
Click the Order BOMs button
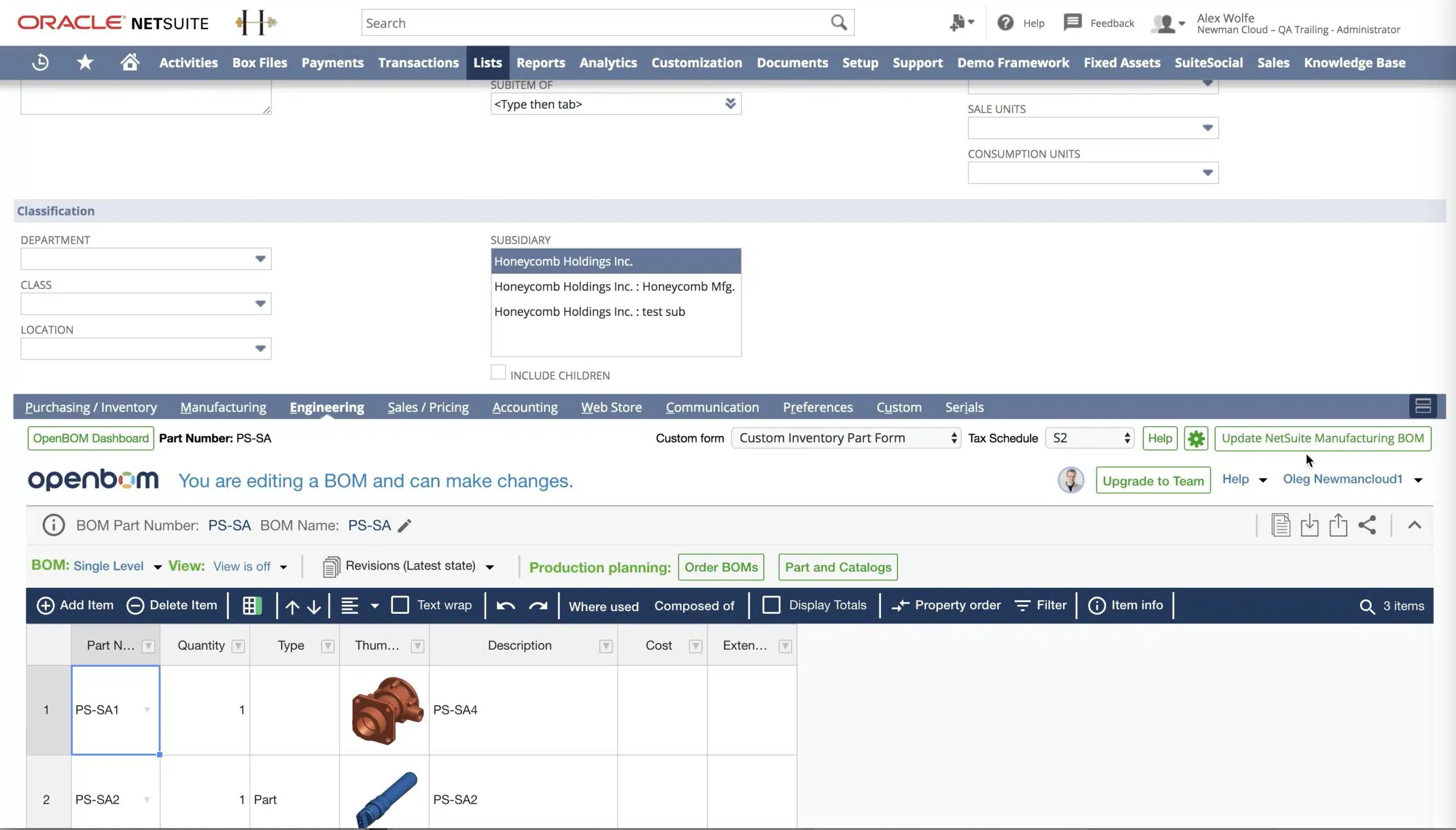click(x=721, y=567)
